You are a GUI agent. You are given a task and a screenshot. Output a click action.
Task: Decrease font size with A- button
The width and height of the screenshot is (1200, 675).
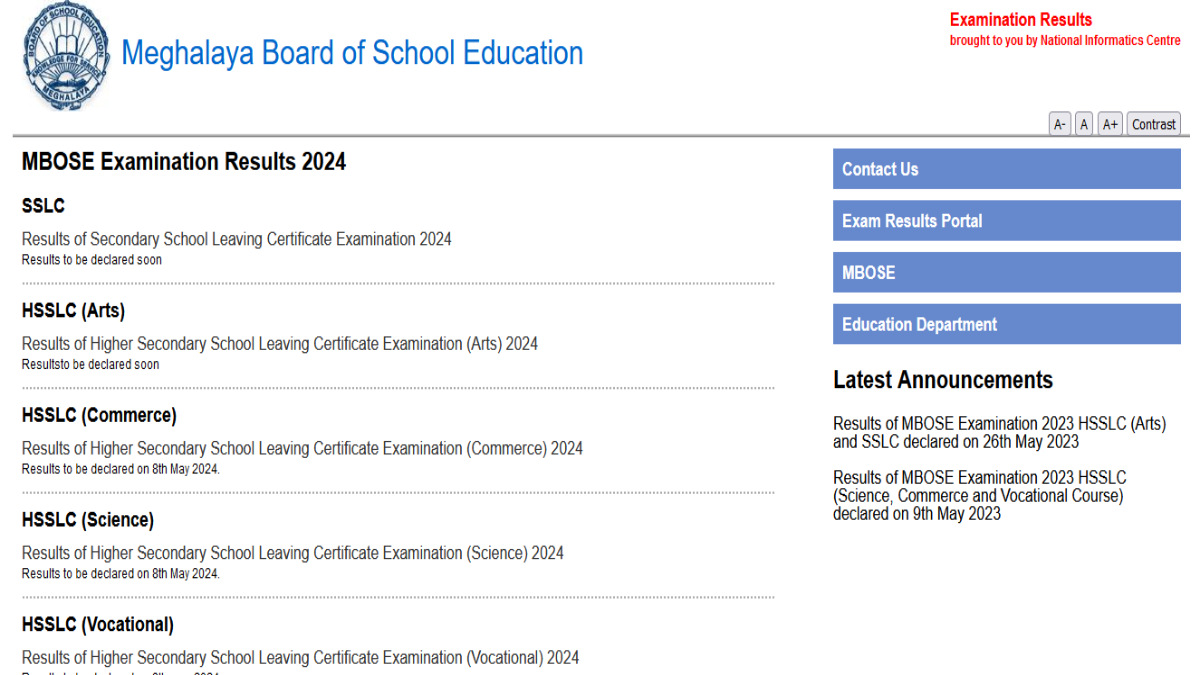point(1059,124)
